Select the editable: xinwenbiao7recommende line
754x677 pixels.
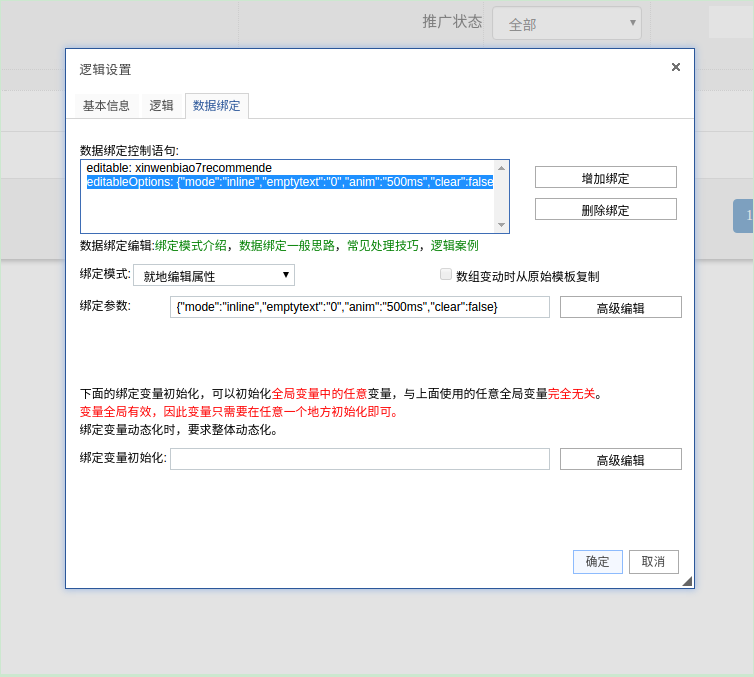tap(289, 168)
